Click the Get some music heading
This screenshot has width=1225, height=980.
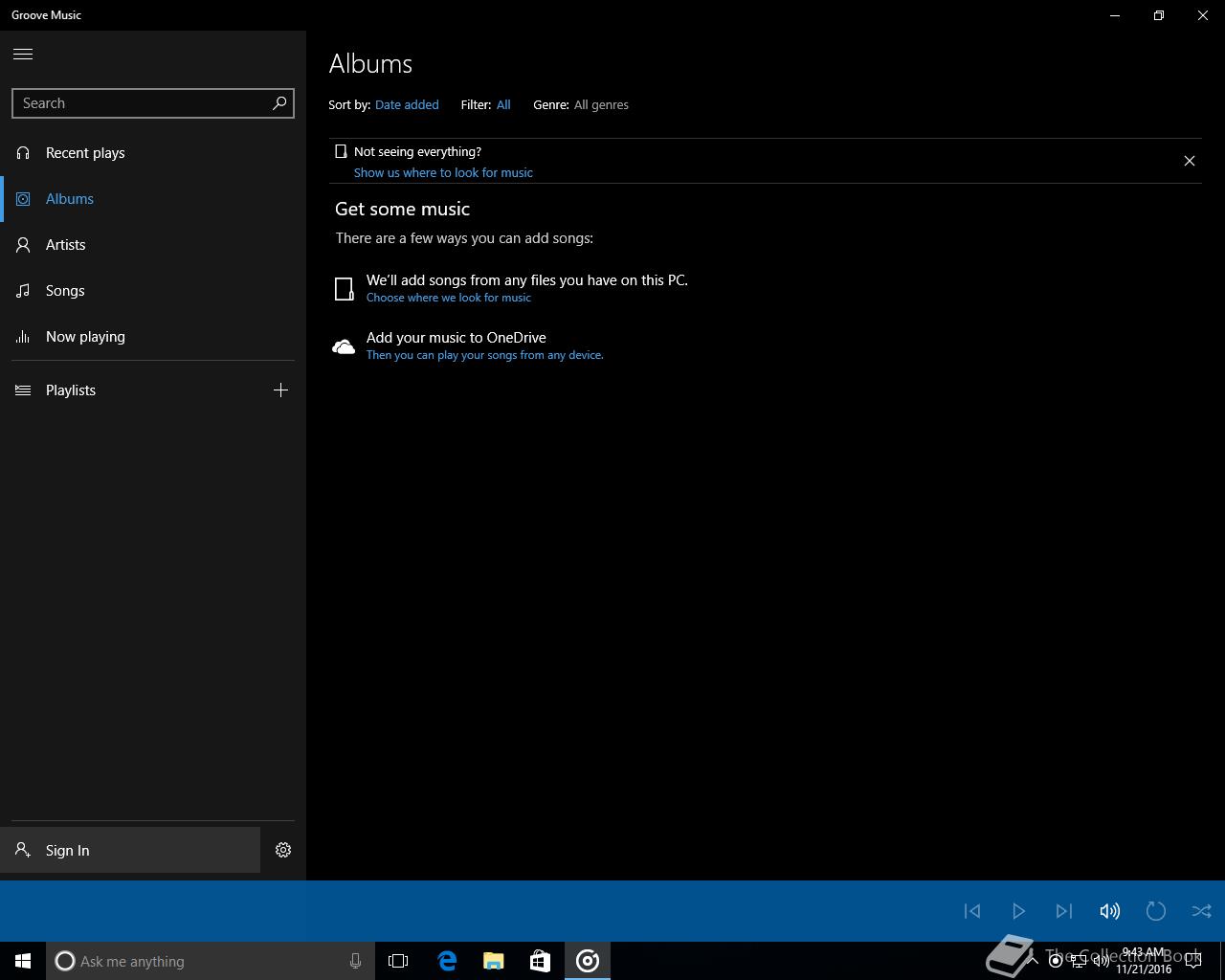pyautogui.click(x=402, y=209)
